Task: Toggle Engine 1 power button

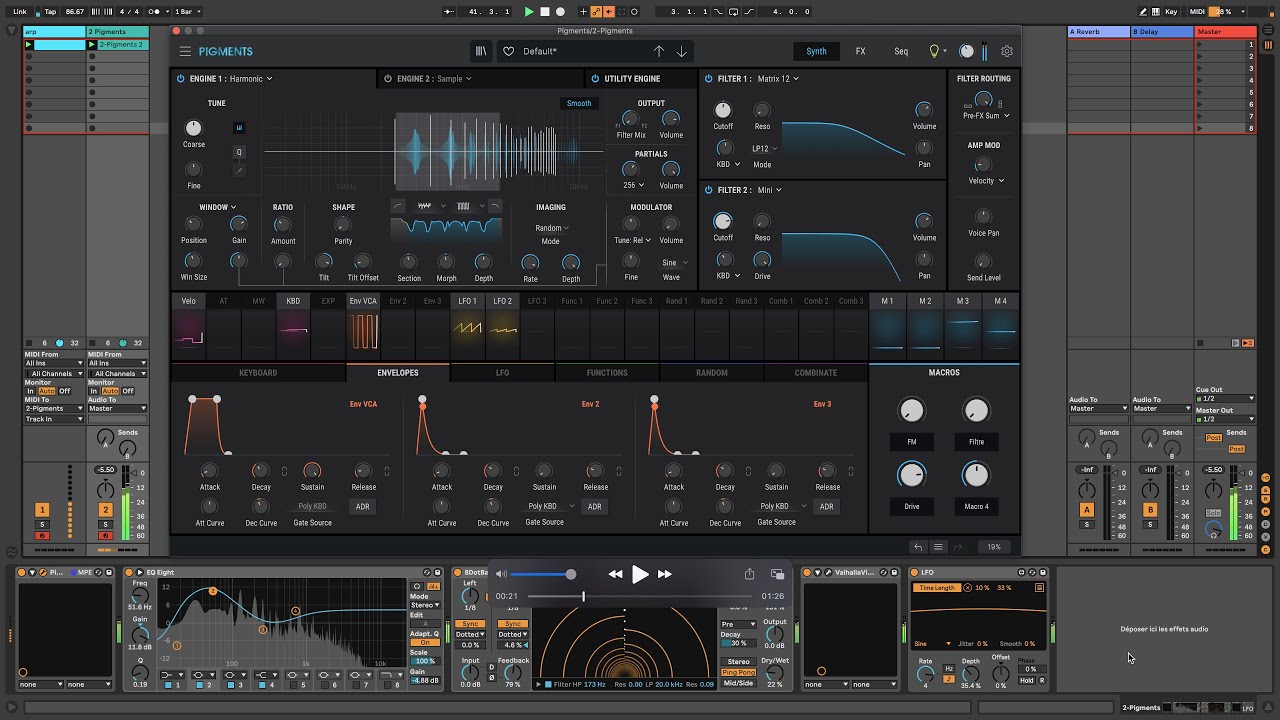Action: pos(181,78)
